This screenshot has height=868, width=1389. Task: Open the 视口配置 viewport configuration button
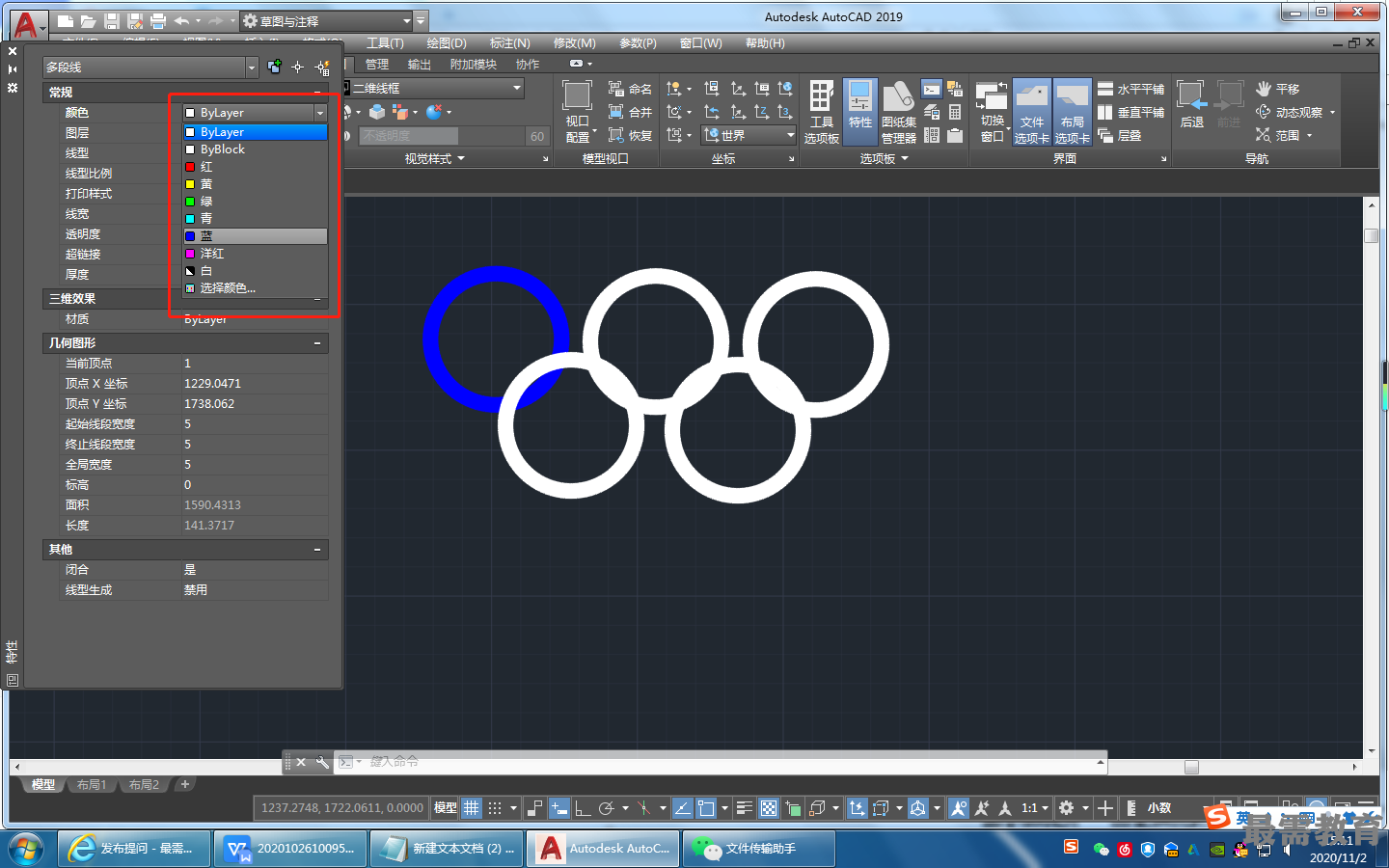577,112
